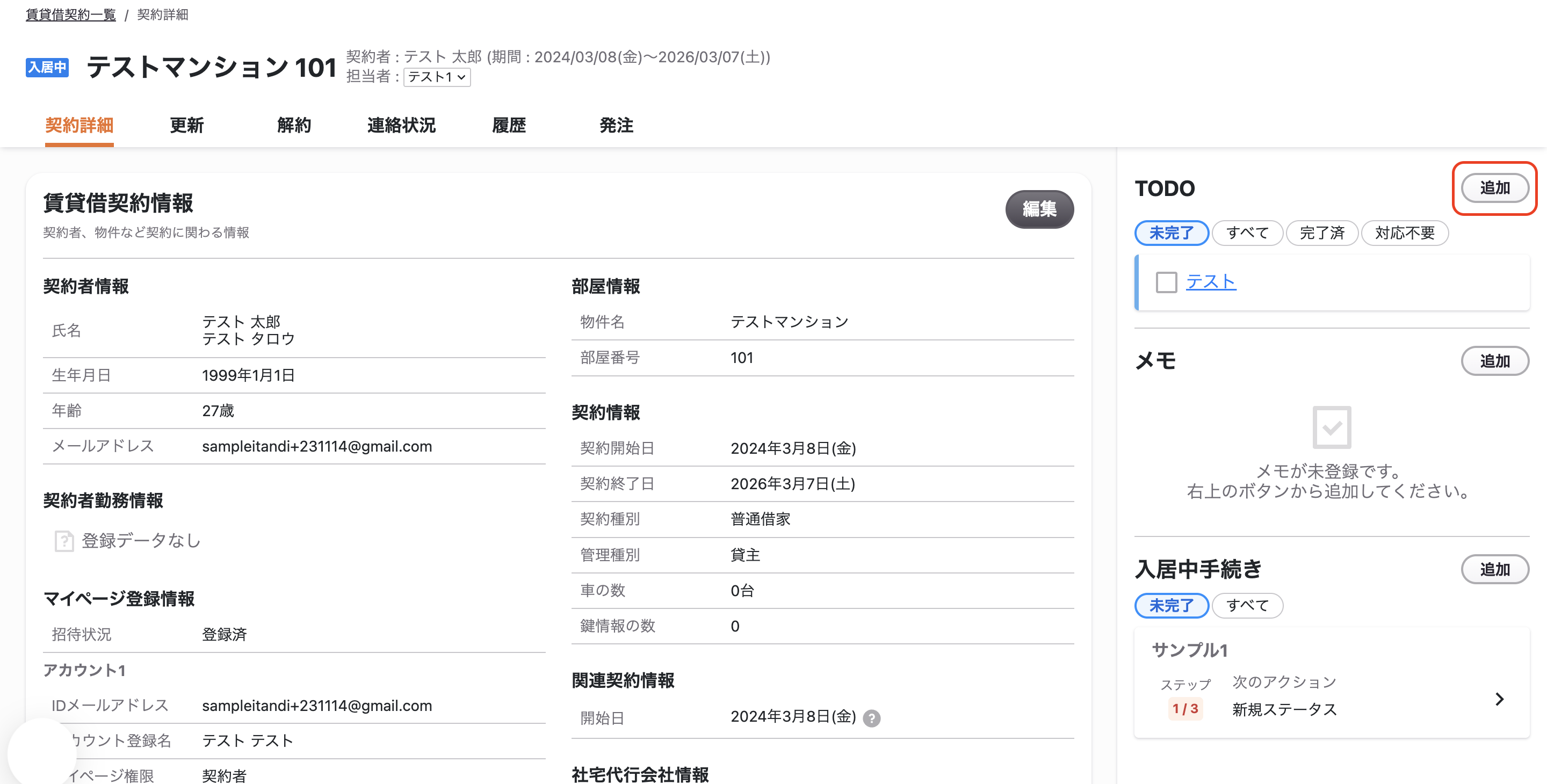Filter TODO by 未完了
The width and height of the screenshot is (1547, 784).
pyautogui.click(x=1171, y=233)
